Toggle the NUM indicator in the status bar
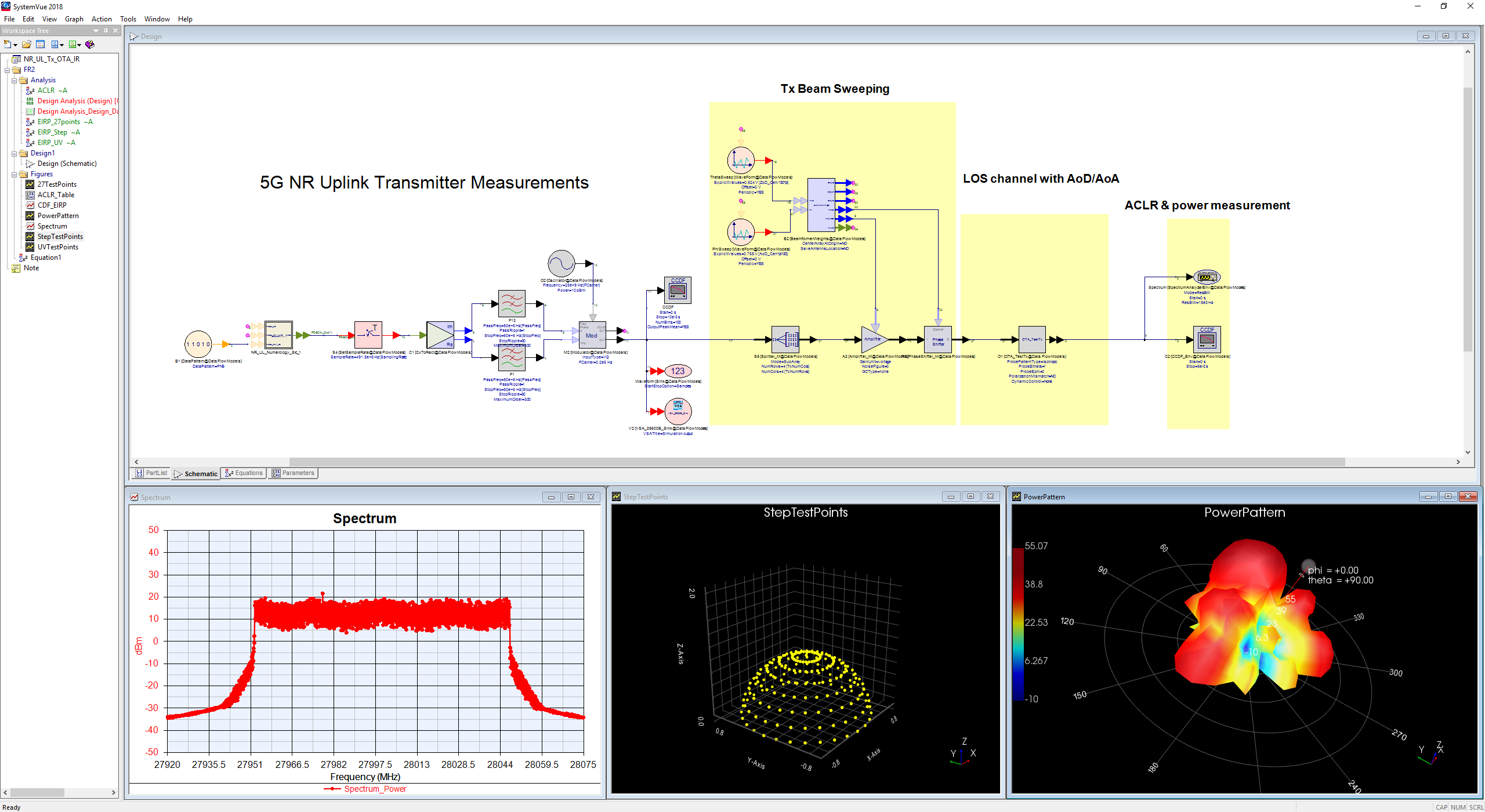 click(x=1458, y=807)
